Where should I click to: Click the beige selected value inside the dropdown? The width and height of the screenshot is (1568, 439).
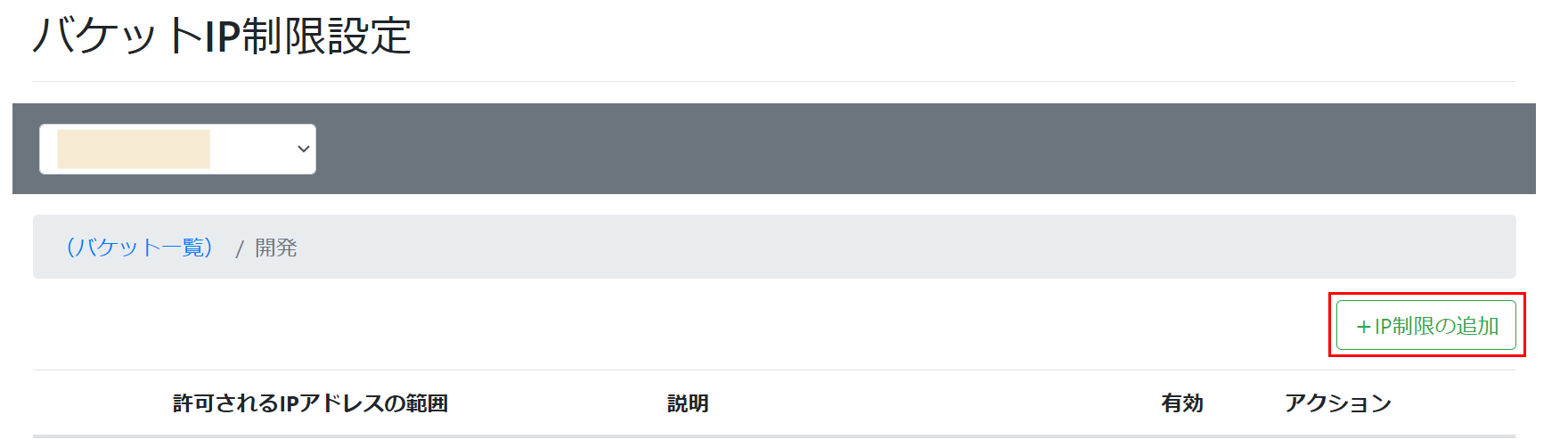click(134, 149)
